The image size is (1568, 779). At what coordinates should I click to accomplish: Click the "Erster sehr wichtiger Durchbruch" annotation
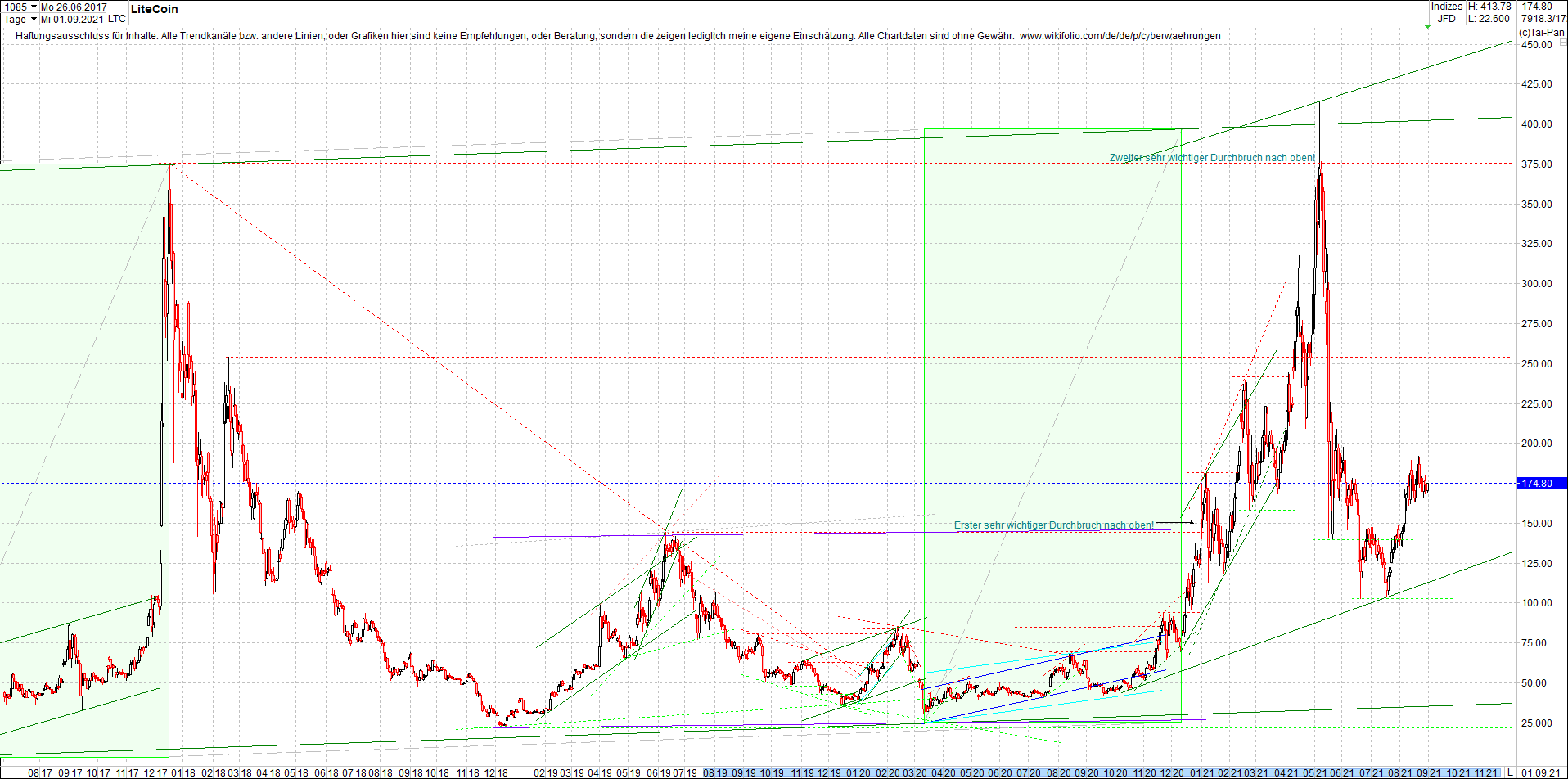[x=1054, y=525]
